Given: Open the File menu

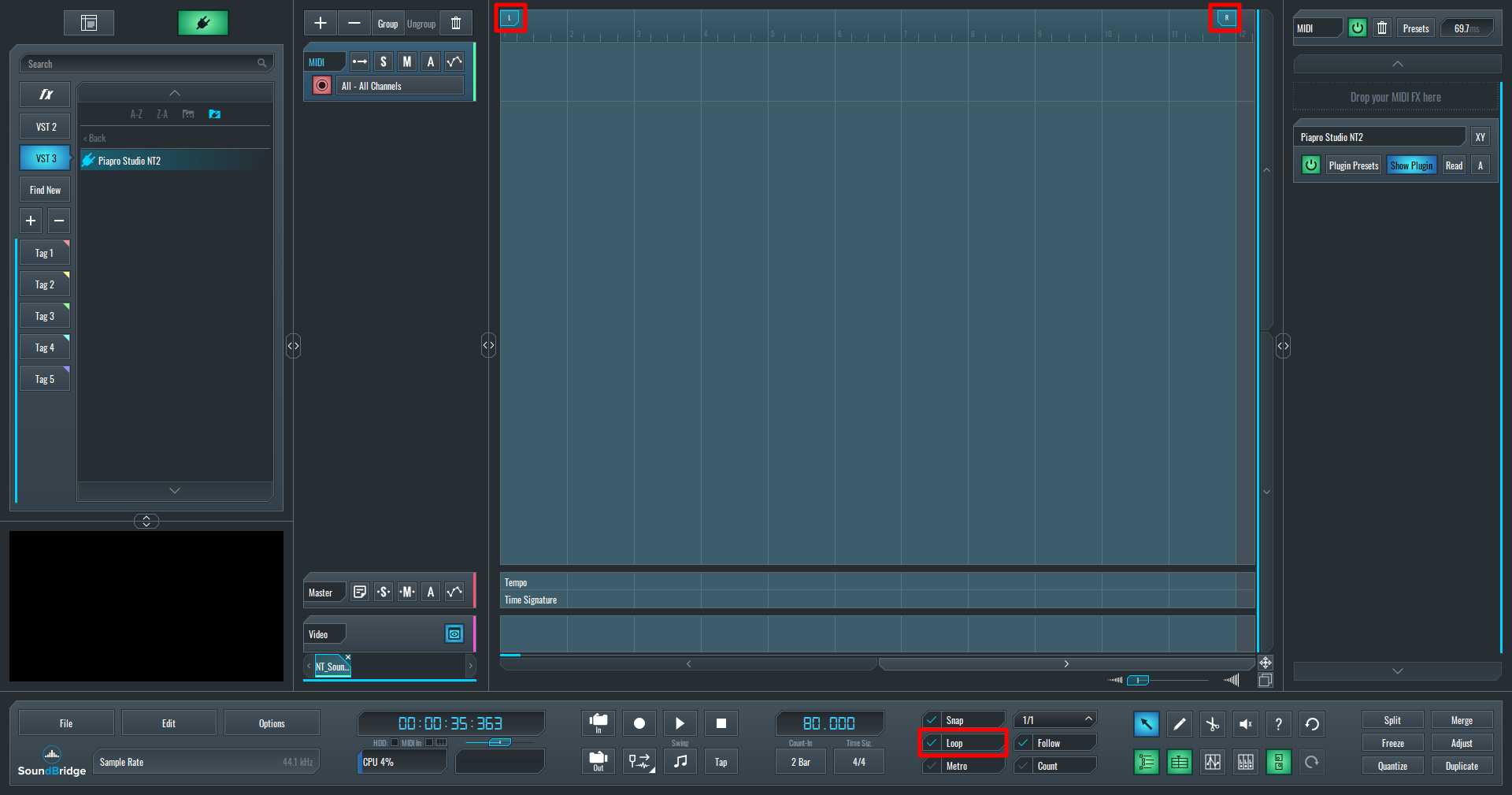Looking at the screenshot, I should (66, 723).
